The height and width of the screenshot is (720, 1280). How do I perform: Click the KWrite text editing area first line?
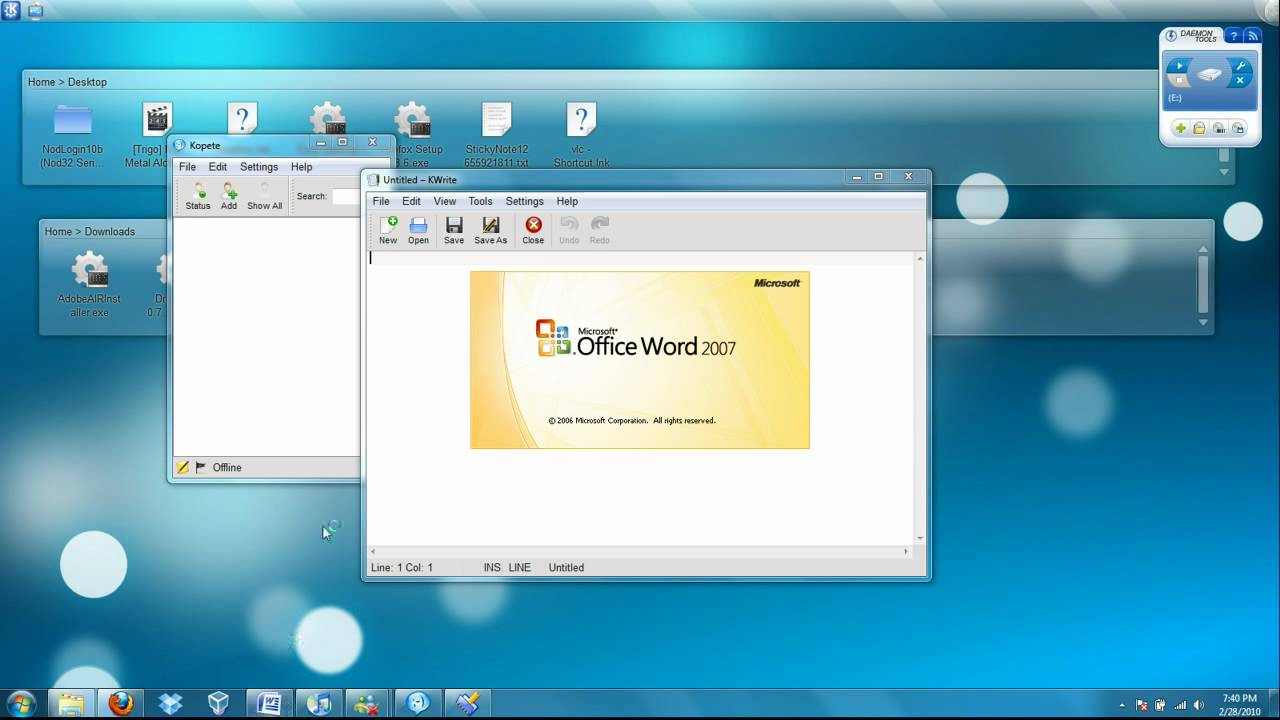[640, 258]
